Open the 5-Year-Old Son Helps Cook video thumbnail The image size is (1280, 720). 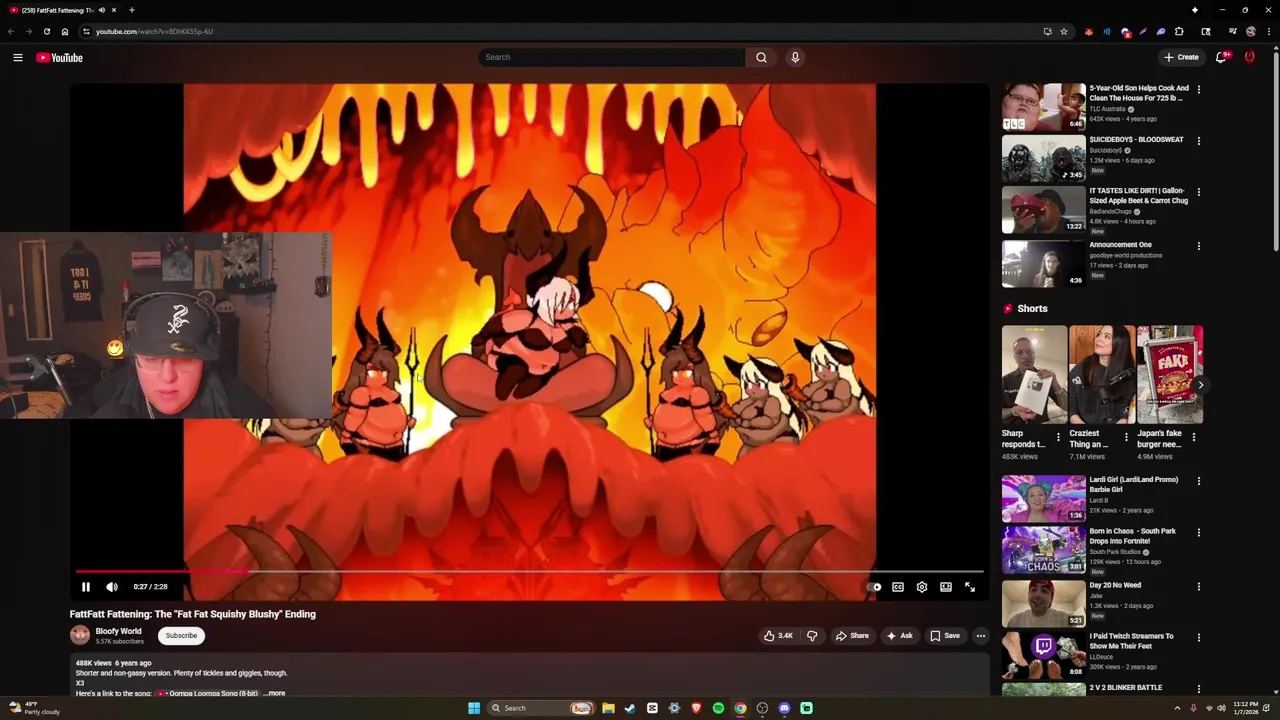(1043, 107)
